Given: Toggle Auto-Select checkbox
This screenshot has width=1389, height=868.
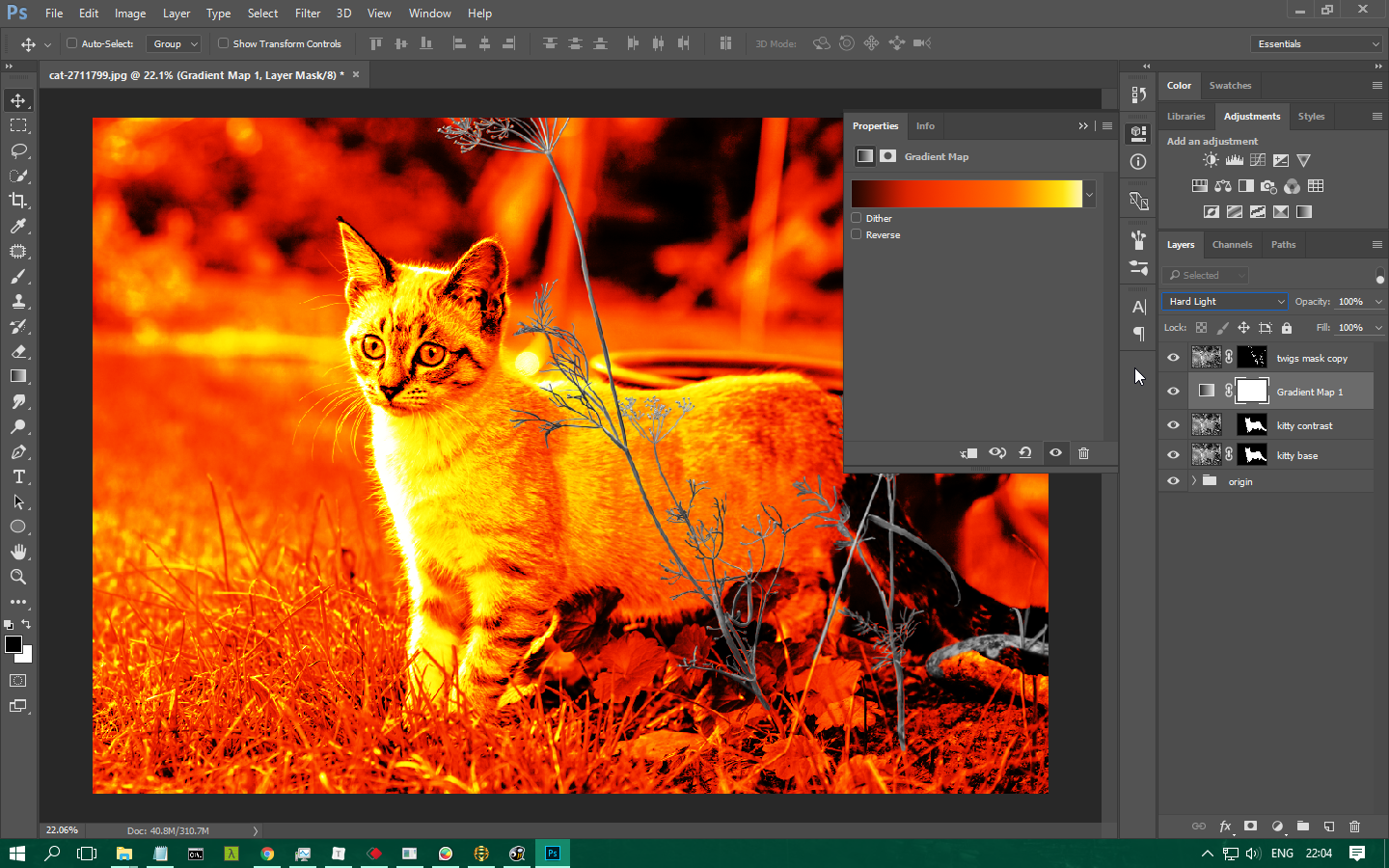Looking at the screenshot, I should [71, 43].
